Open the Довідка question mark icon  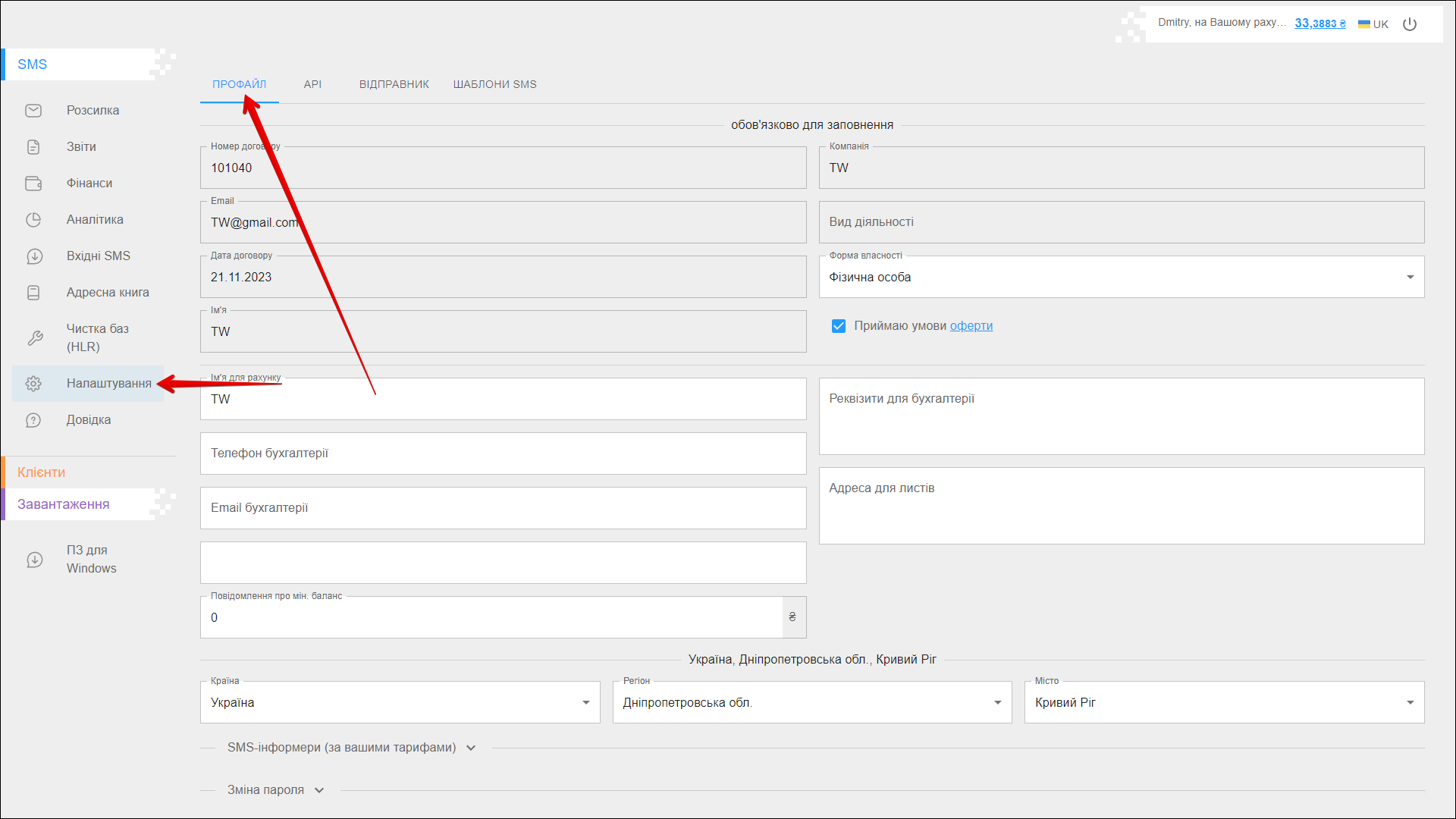click(33, 420)
